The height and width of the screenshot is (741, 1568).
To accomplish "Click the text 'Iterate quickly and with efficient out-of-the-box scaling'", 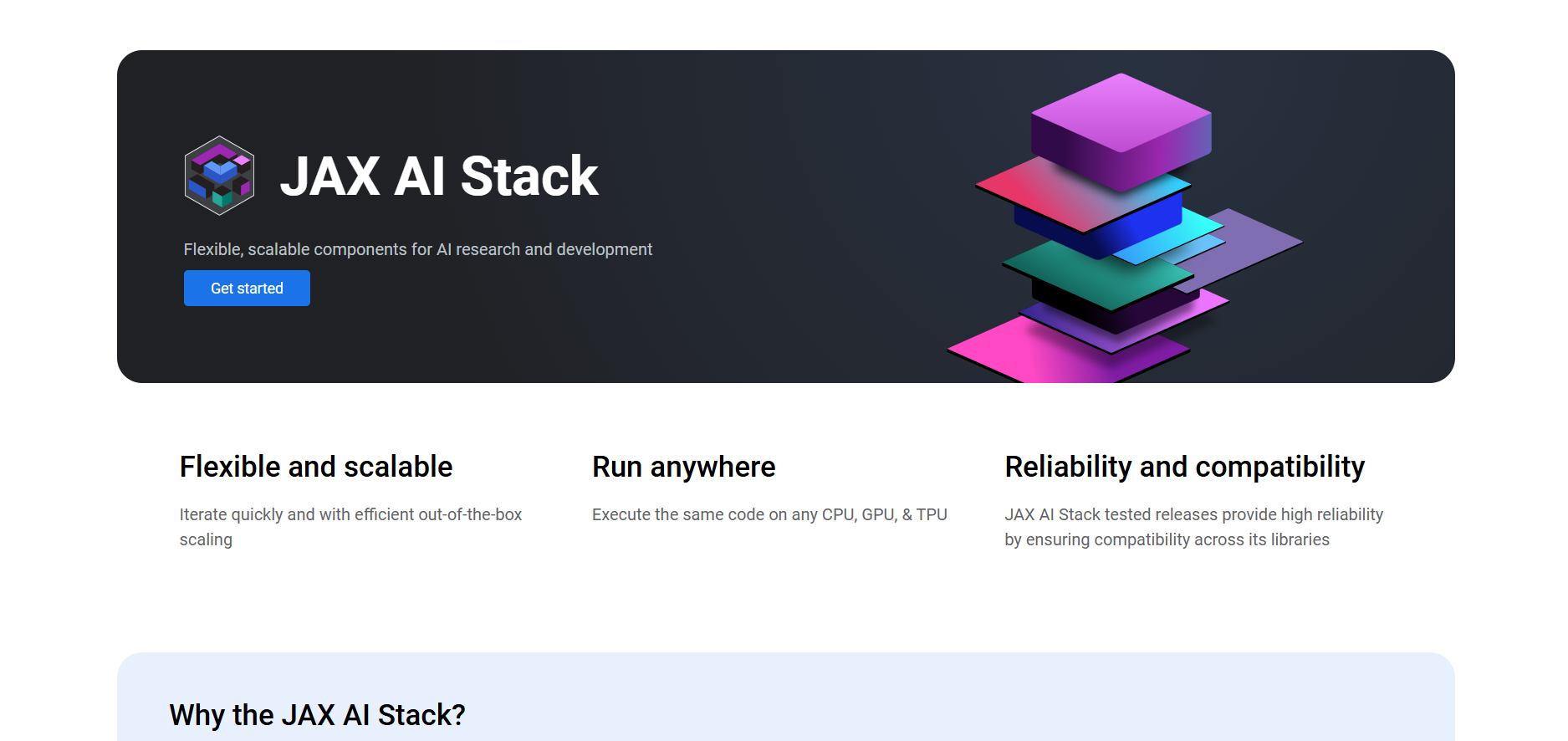I will 351,527.
